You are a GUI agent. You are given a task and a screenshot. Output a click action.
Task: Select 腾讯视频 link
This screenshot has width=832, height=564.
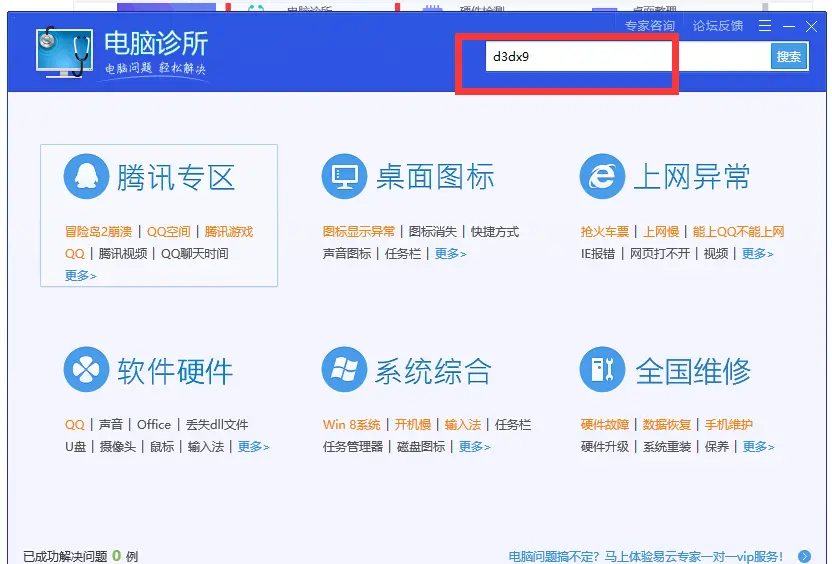pos(123,254)
